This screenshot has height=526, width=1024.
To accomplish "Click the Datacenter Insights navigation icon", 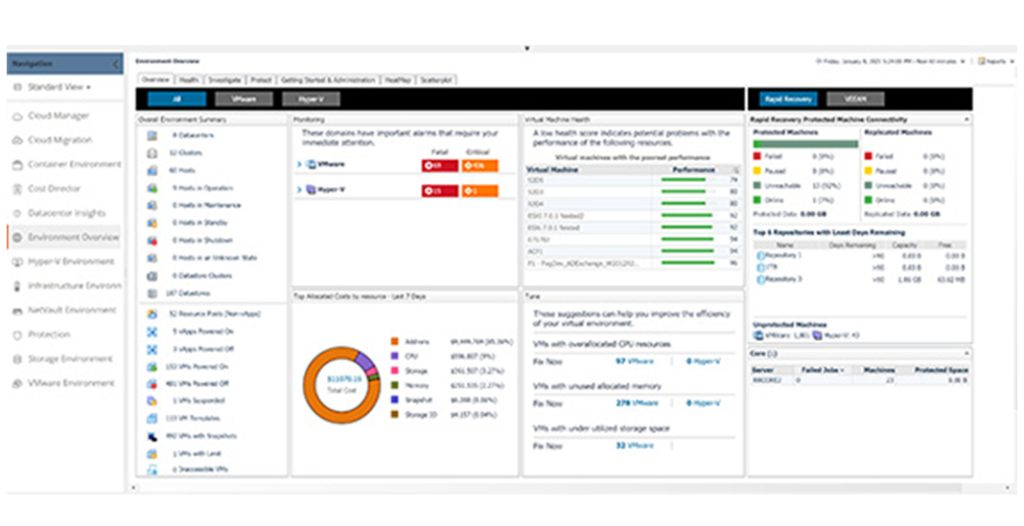I will tap(18, 213).
